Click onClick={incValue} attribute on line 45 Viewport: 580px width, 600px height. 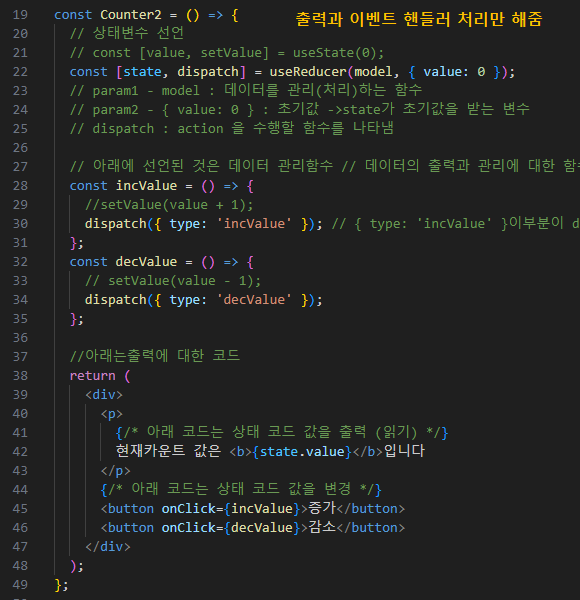[231, 509]
